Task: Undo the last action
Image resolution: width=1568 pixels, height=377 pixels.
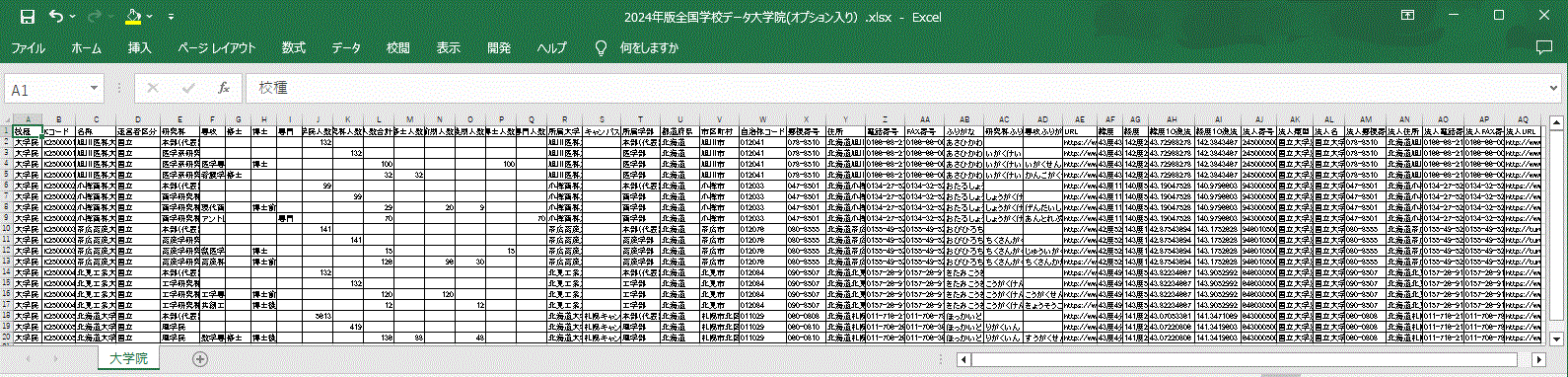Action: [x=56, y=17]
